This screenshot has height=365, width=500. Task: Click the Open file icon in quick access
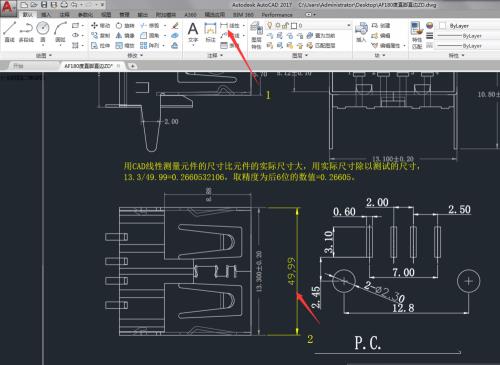click(x=34, y=5)
